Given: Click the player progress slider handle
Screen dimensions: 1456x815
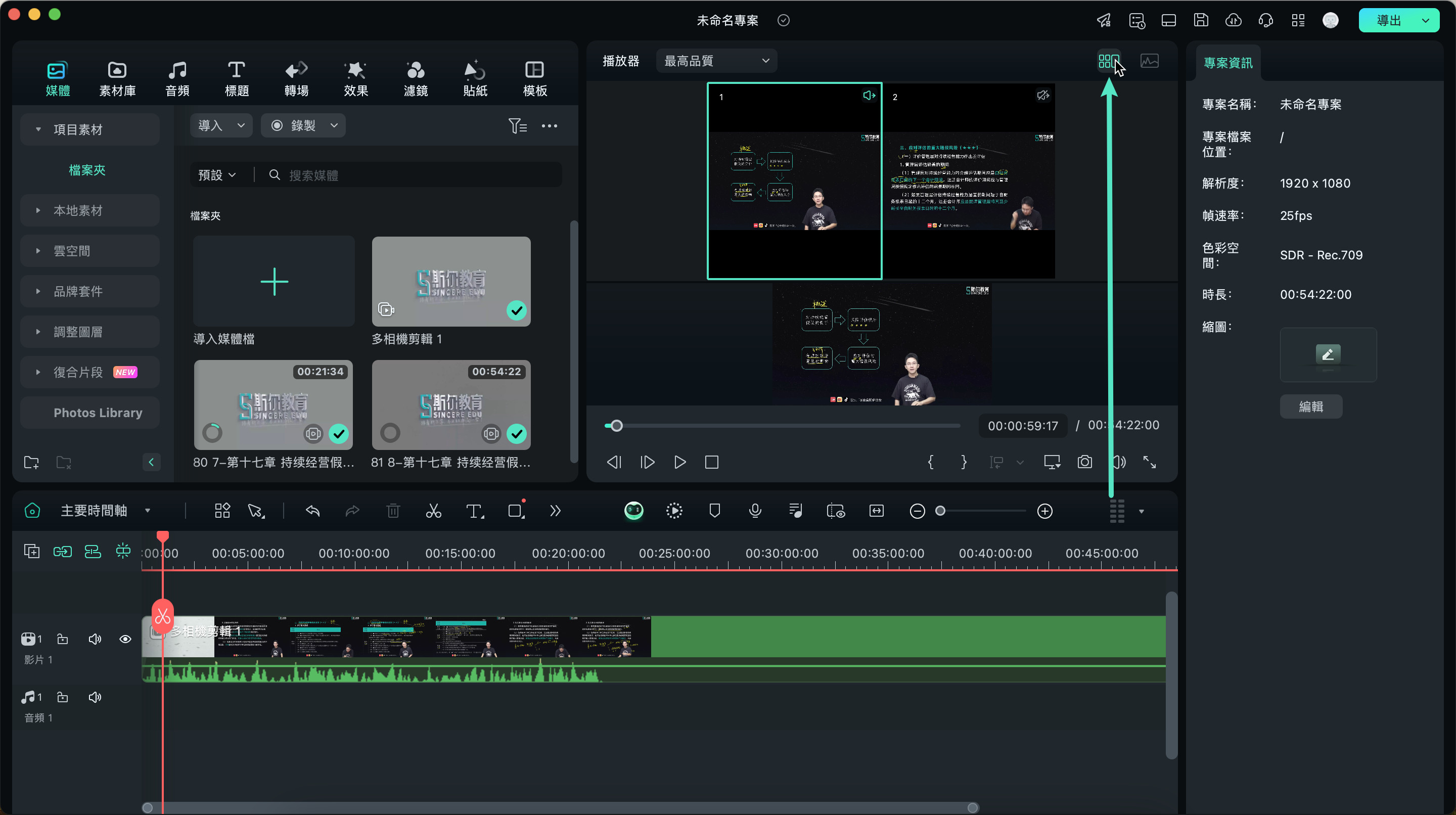Looking at the screenshot, I should tap(617, 426).
